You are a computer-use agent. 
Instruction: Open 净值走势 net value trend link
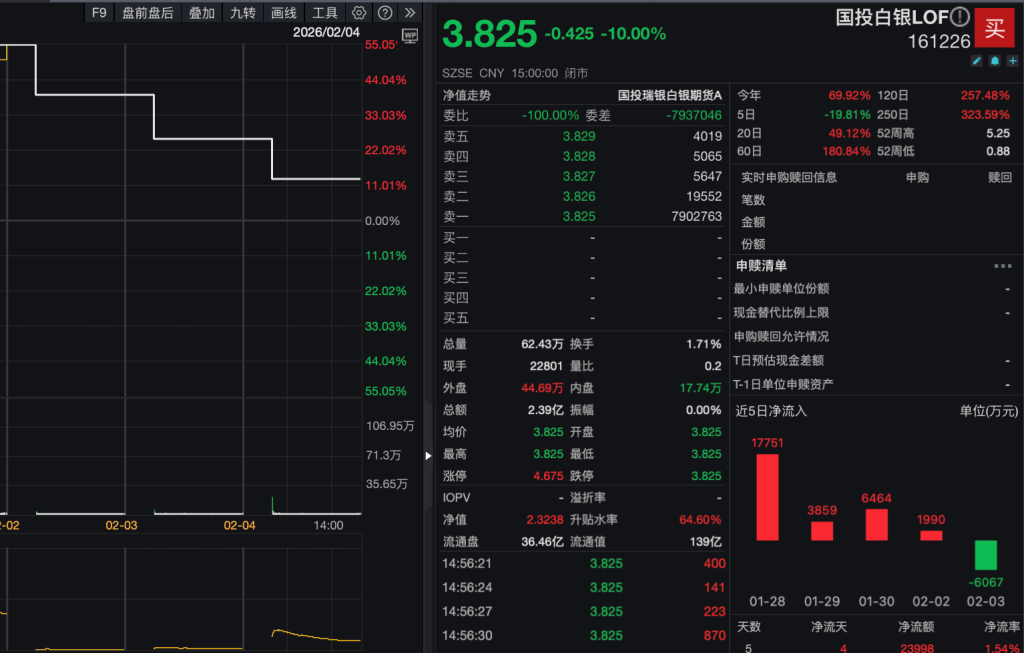[x=467, y=95]
